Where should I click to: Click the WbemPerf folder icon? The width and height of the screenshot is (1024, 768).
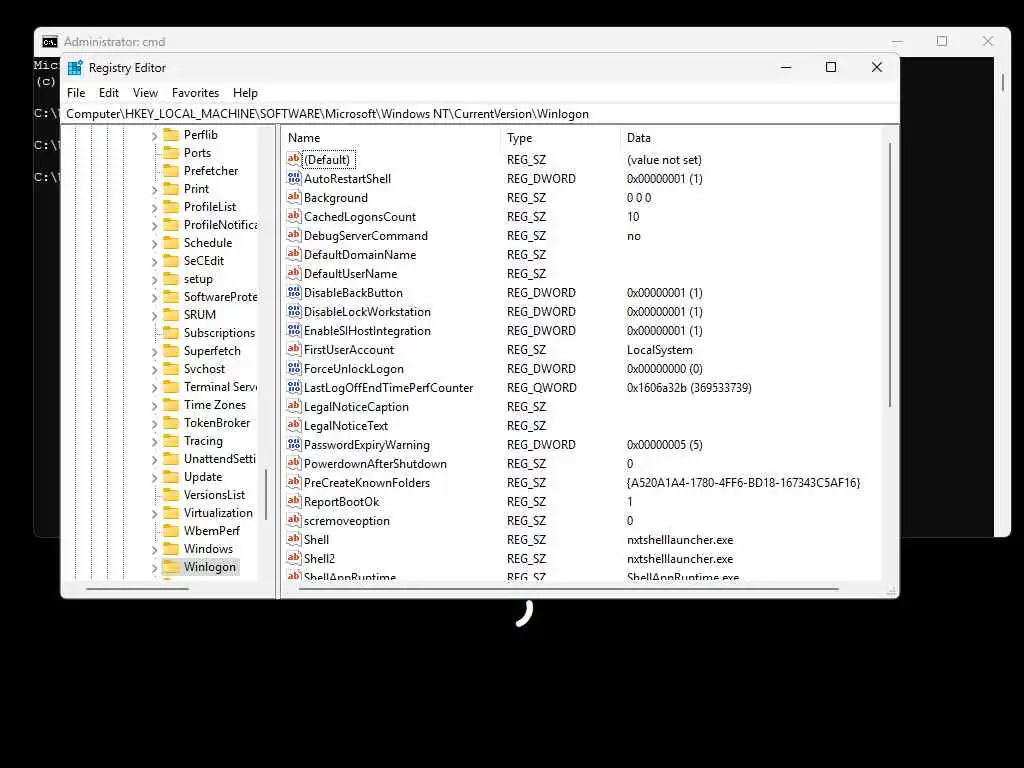pyautogui.click(x=171, y=531)
